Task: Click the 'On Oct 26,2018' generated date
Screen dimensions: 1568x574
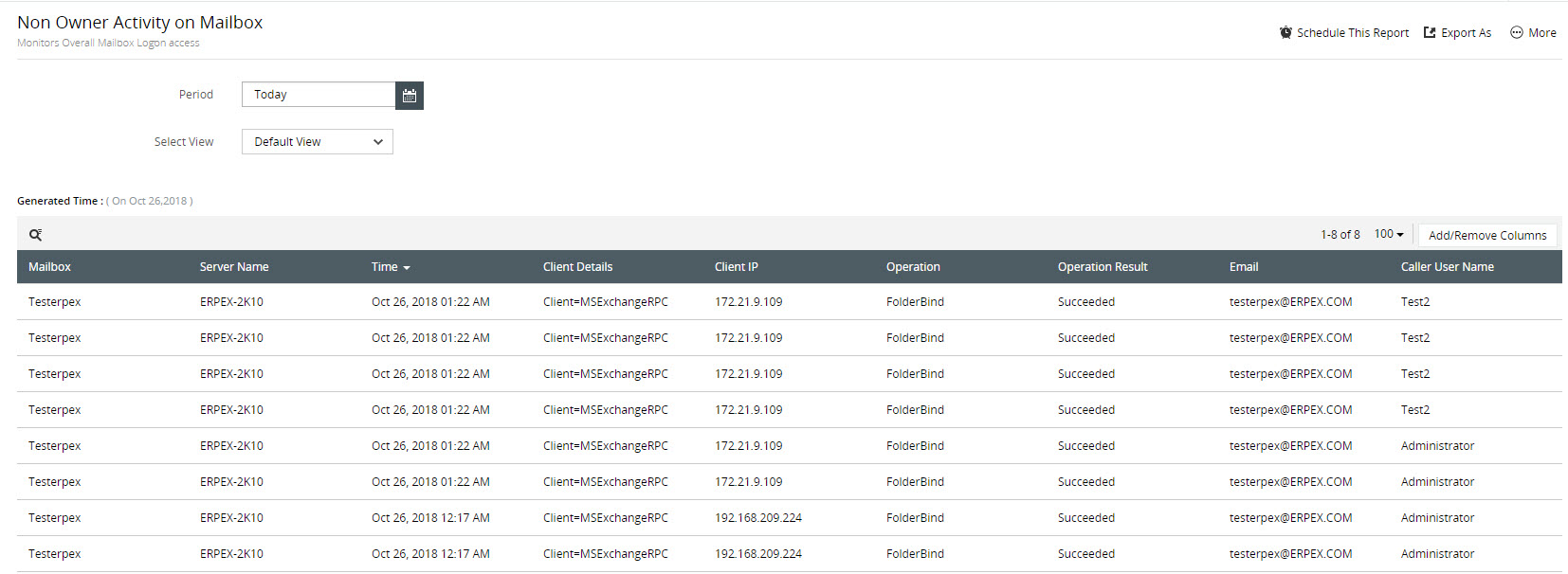Action: [x=152, y=201]
